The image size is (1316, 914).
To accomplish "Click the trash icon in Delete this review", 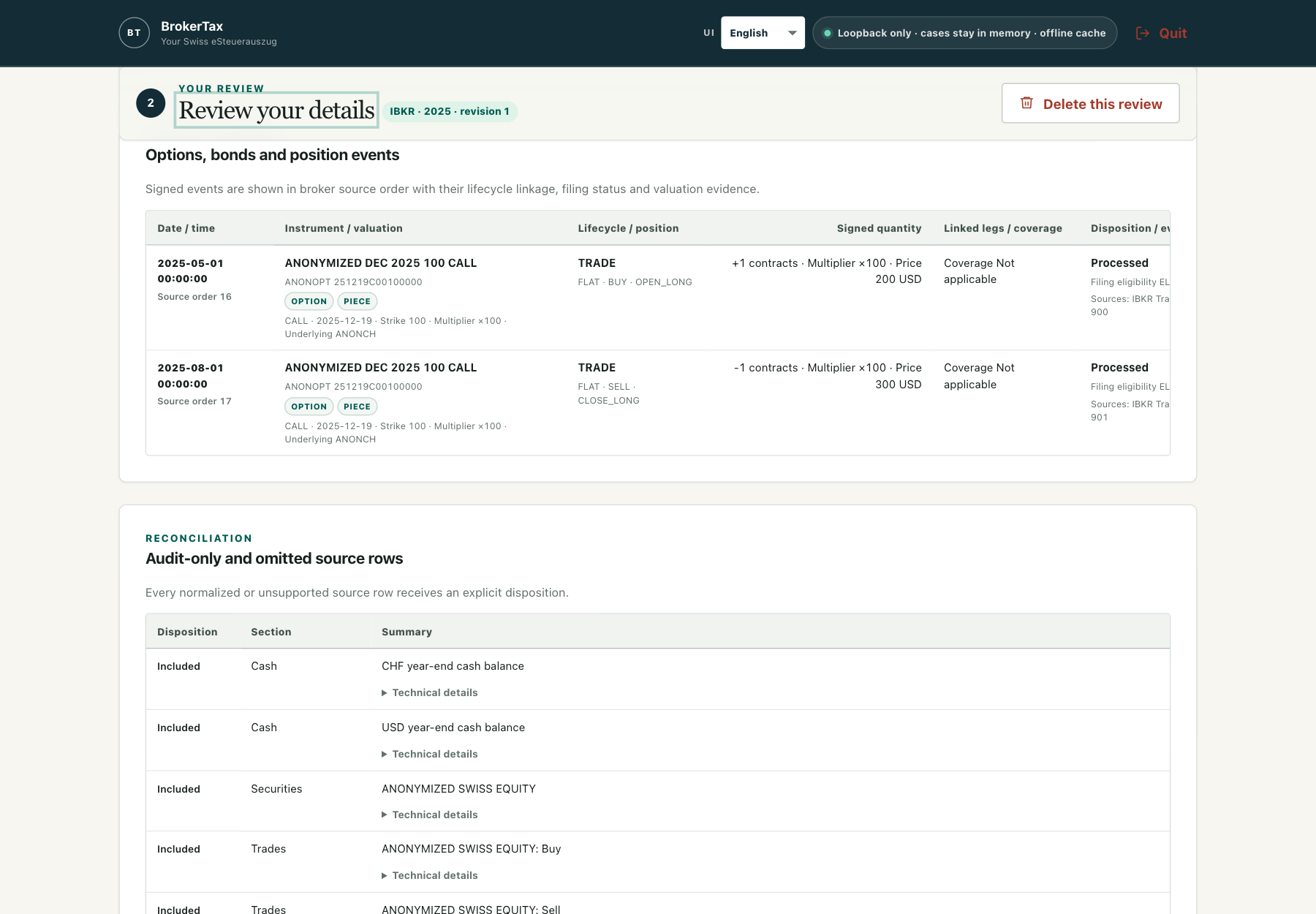I will (x=1026, y=103).
